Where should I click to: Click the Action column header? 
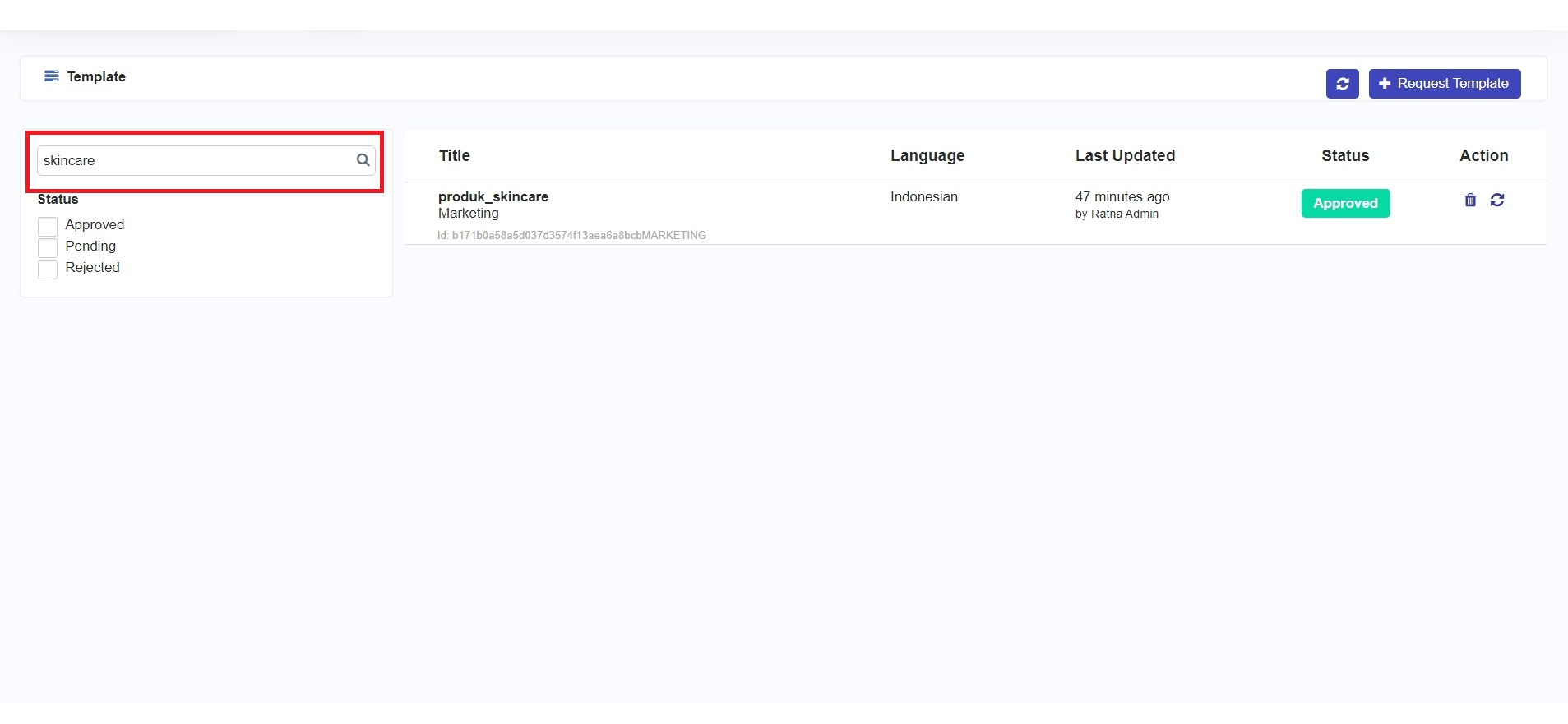pyautogui.click(x=1483, y=156)
